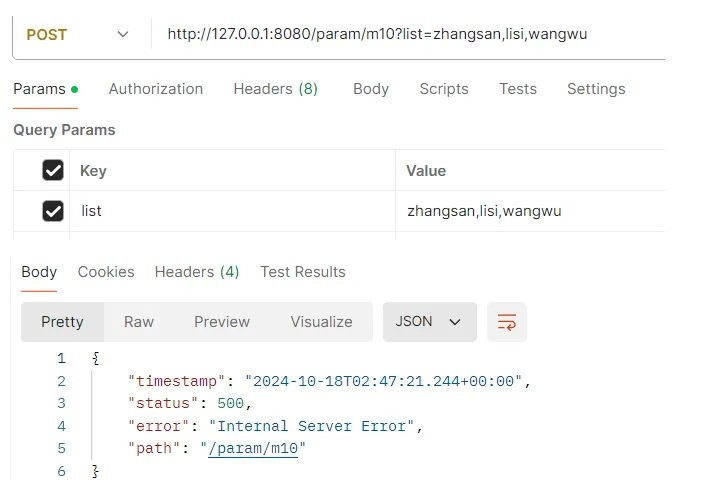Open the Test Results tab
Image resolution: width=726 pixels, height=486 pixels.
(303, 272)
